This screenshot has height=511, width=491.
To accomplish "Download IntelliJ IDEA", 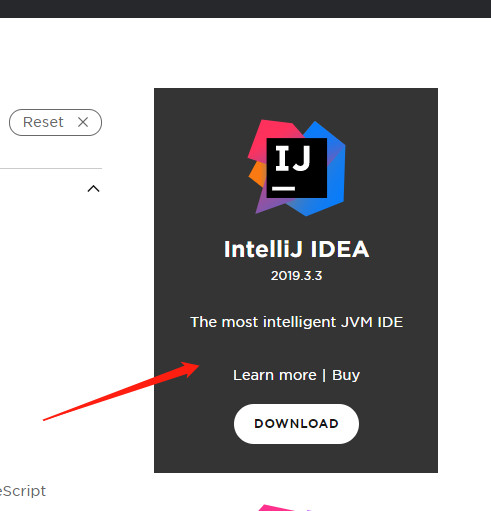I will click(296, 424).
